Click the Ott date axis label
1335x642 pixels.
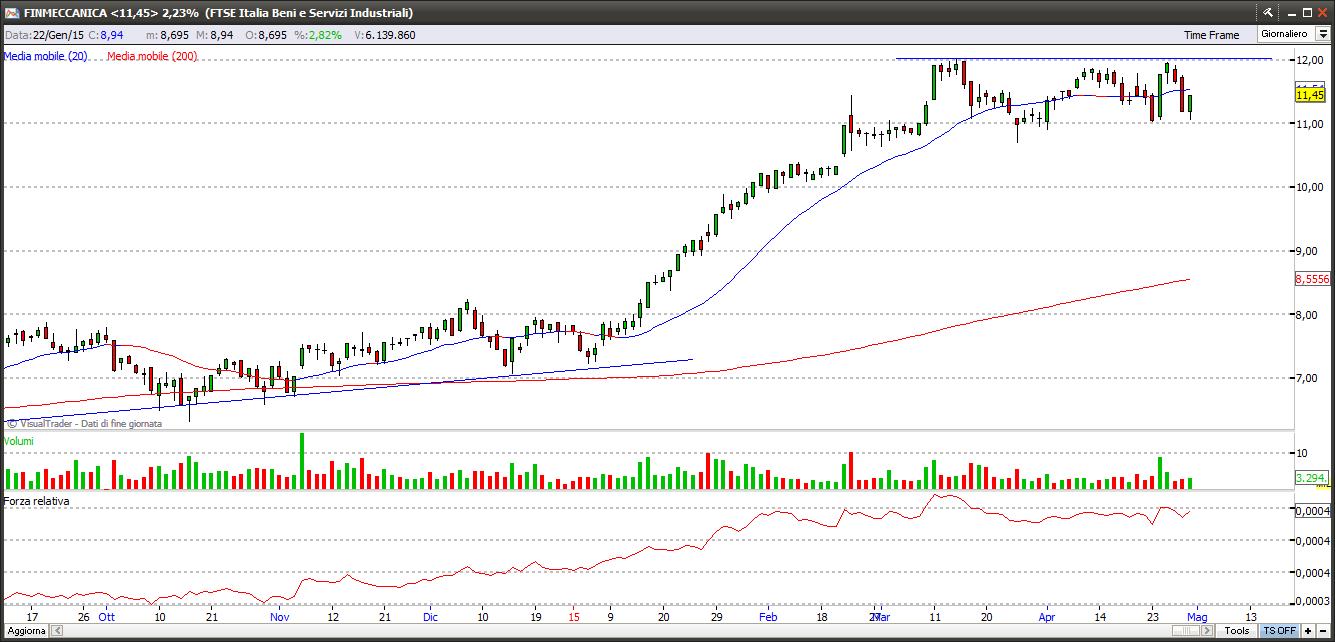(107, 617)
